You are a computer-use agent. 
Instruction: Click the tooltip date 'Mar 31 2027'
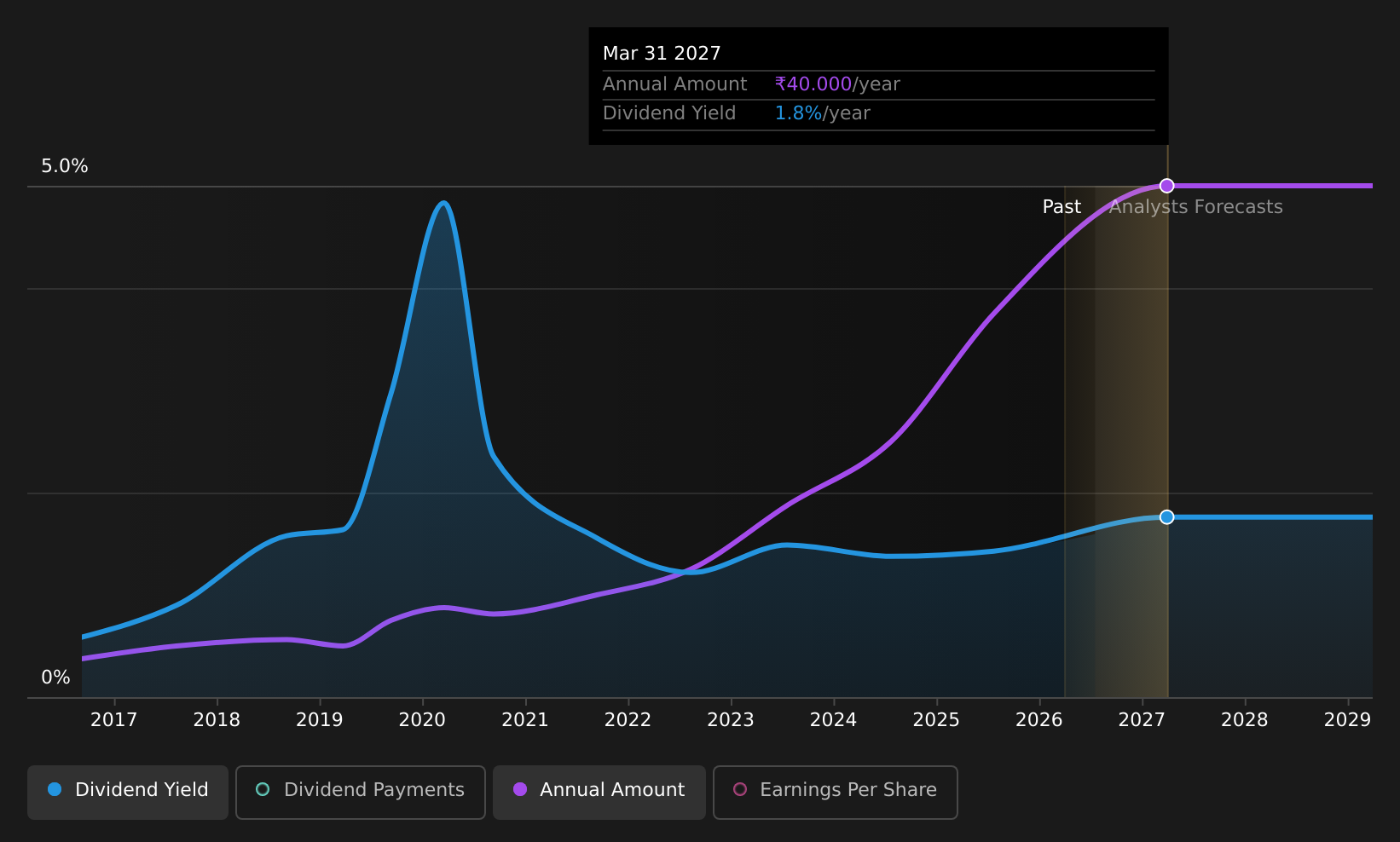pos(662,54)
